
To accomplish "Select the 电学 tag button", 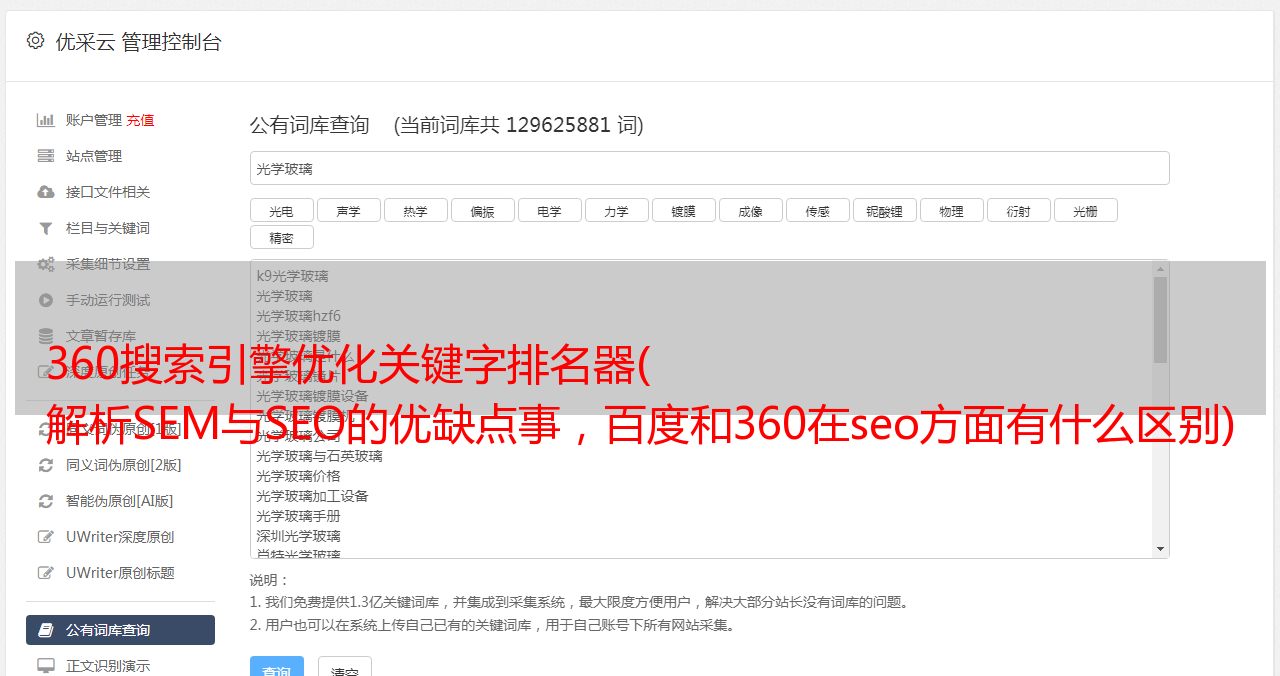I will (x=550, y=210).
